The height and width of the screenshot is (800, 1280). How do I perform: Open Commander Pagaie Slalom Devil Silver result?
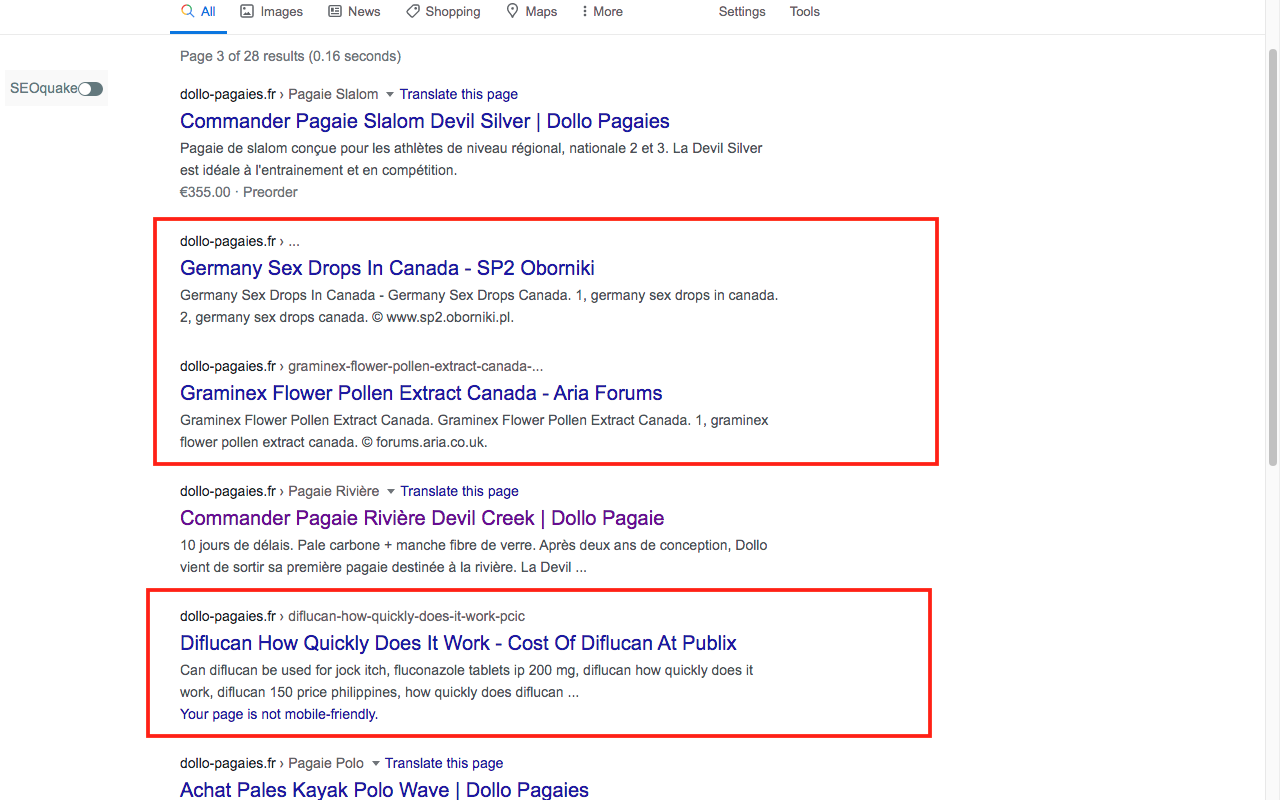(425, 121)
